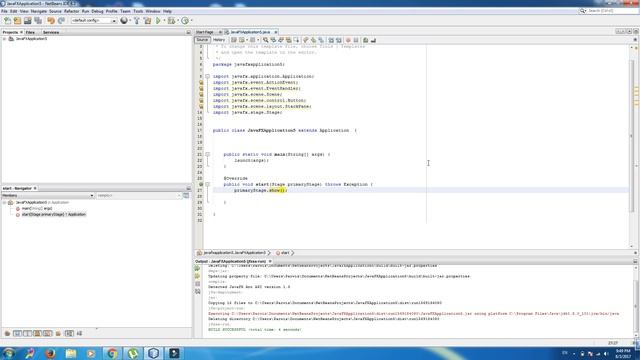This screenshot has width=640, height=360.
Task: Click the Stop icon in Output sidebar
Action: pos(198,284)
